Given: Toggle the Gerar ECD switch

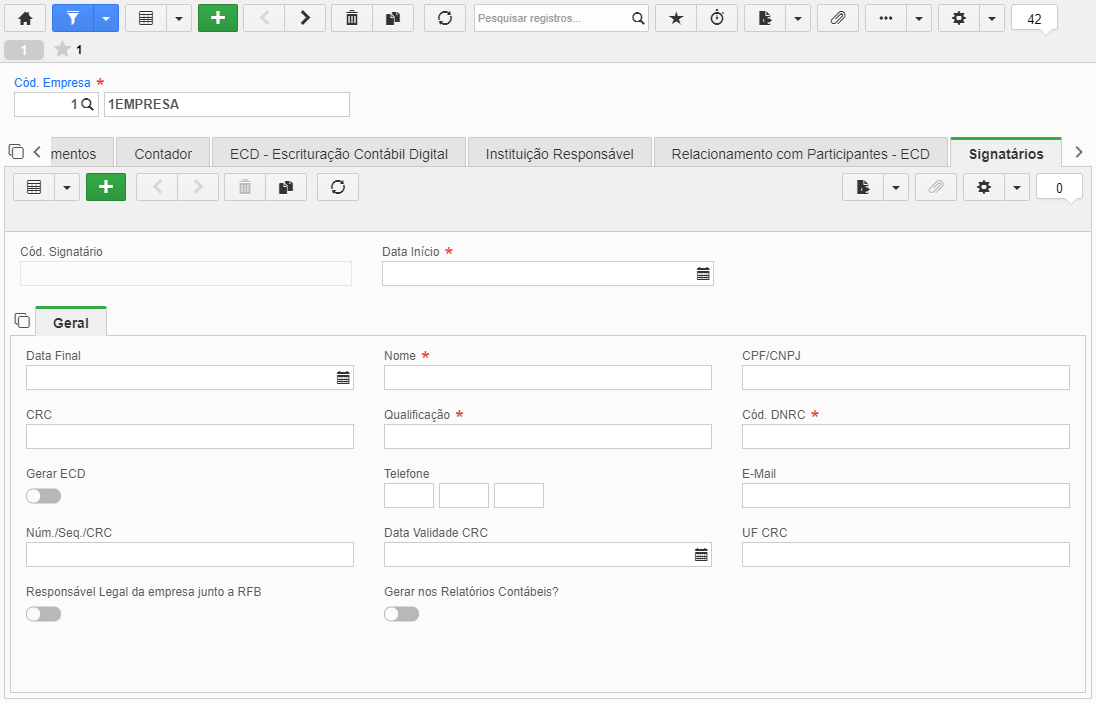Looking at the screenshot, I should (43, 496).
